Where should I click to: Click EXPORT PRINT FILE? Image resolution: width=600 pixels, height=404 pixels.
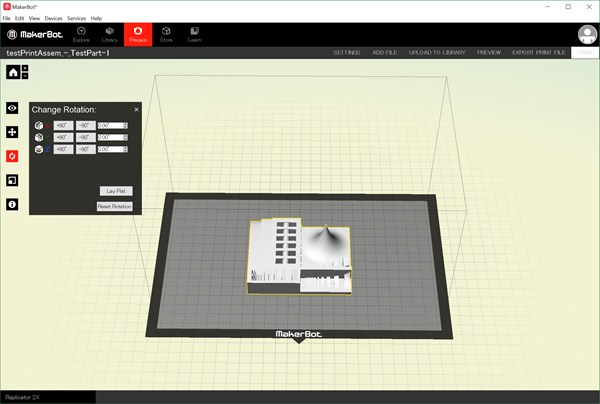pyautogui.click(x=538, y=52)
